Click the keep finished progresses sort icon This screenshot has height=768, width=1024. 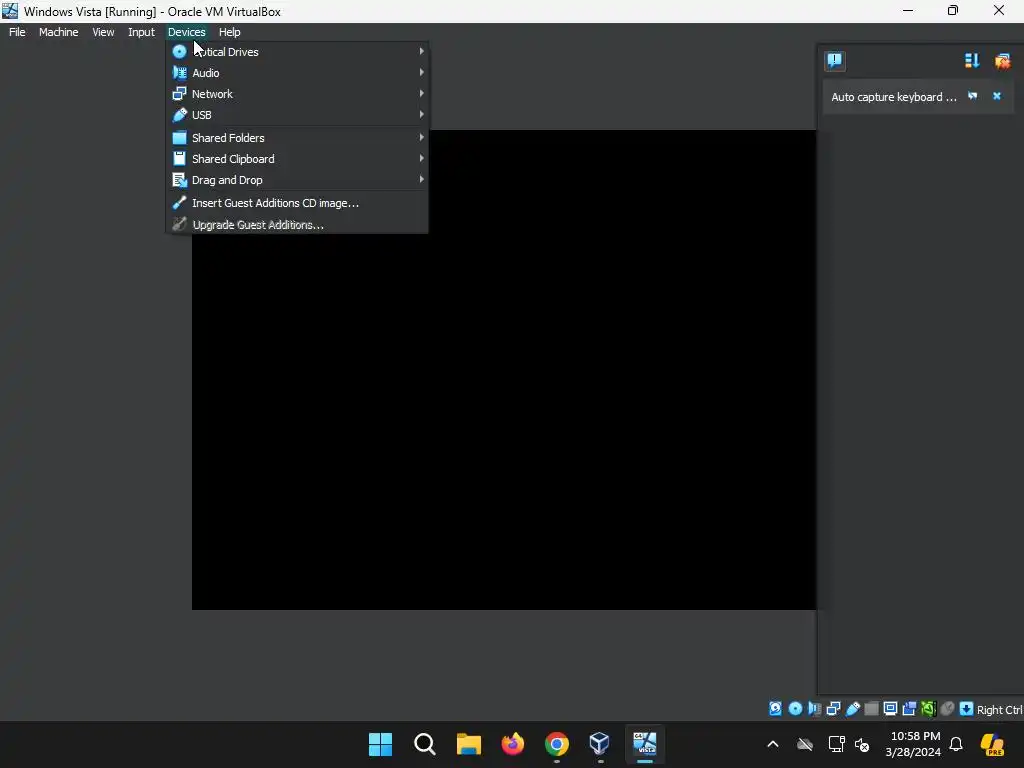[x=972, y=61]
